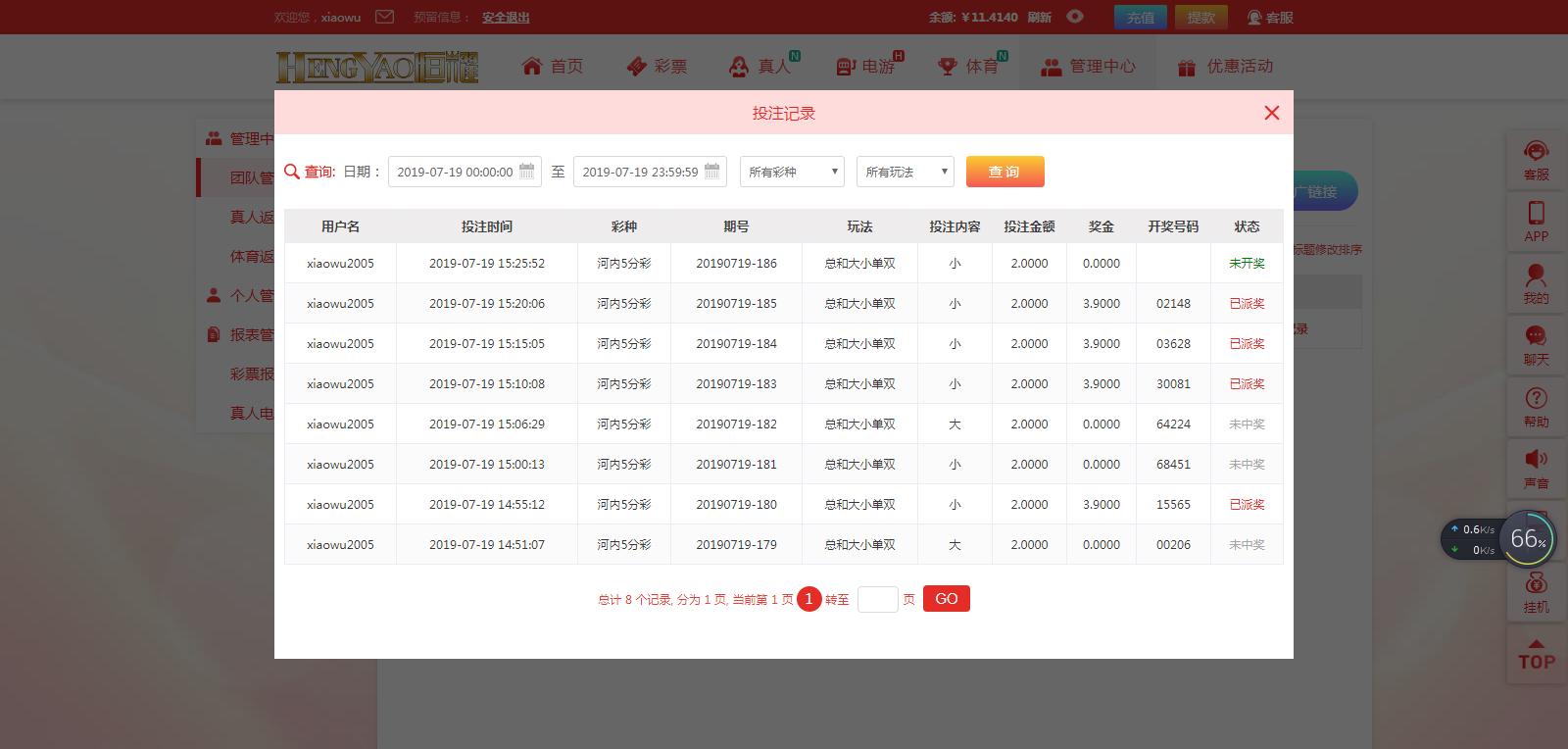
Task: Click the red GO button
Action: point(947,599)
